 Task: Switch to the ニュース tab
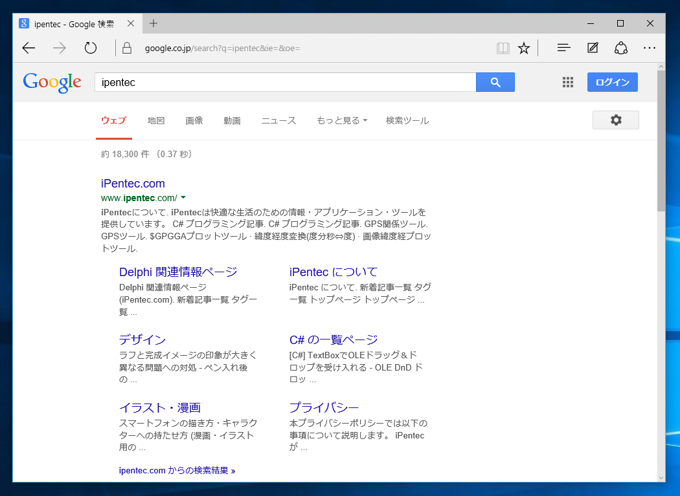click(278, 121)
